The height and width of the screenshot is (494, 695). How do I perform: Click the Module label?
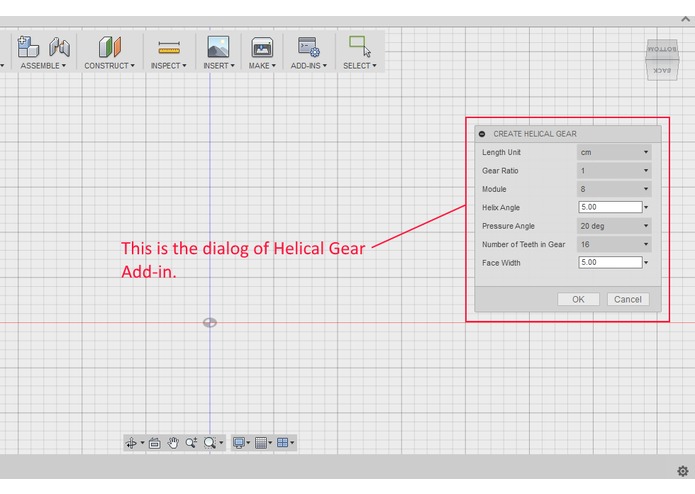coord(494,189)
